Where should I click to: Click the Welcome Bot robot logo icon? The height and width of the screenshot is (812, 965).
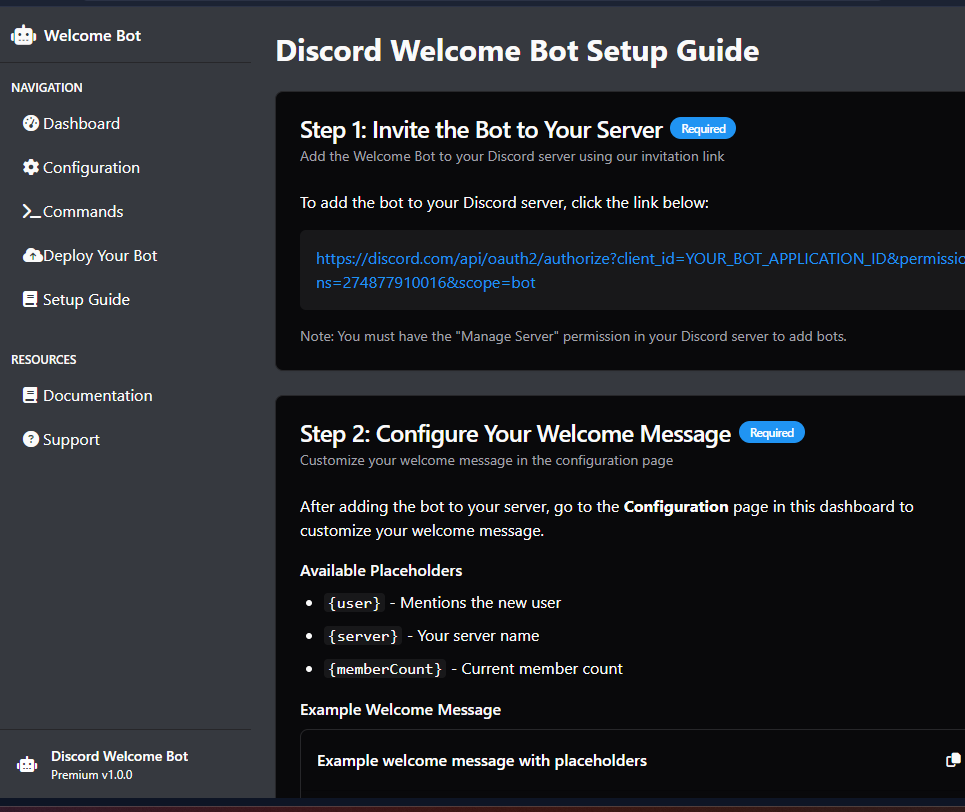coord(23,35)
